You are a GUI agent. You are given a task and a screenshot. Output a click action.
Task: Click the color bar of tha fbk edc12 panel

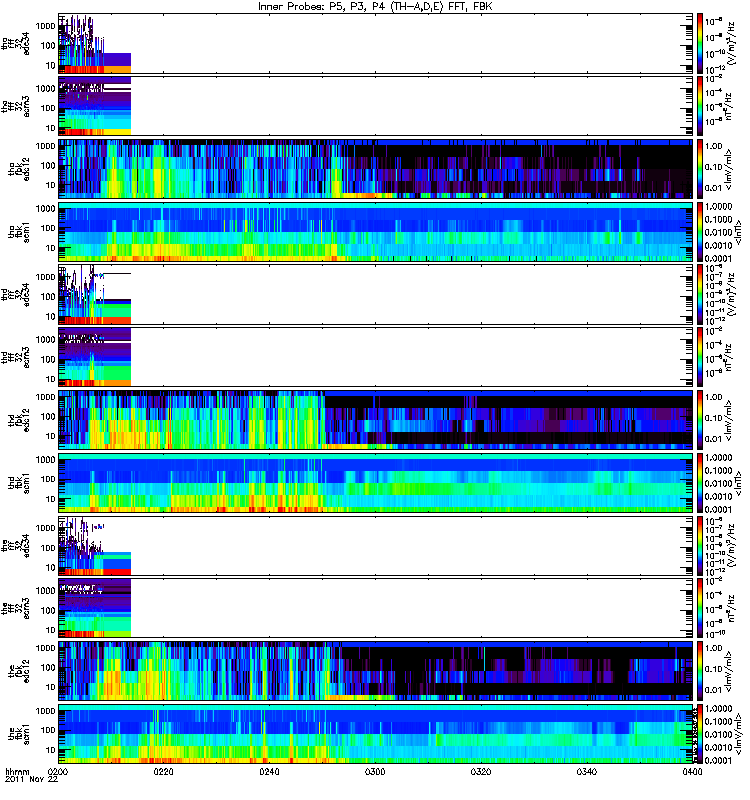pyautogui.click(x=700, y=169)
